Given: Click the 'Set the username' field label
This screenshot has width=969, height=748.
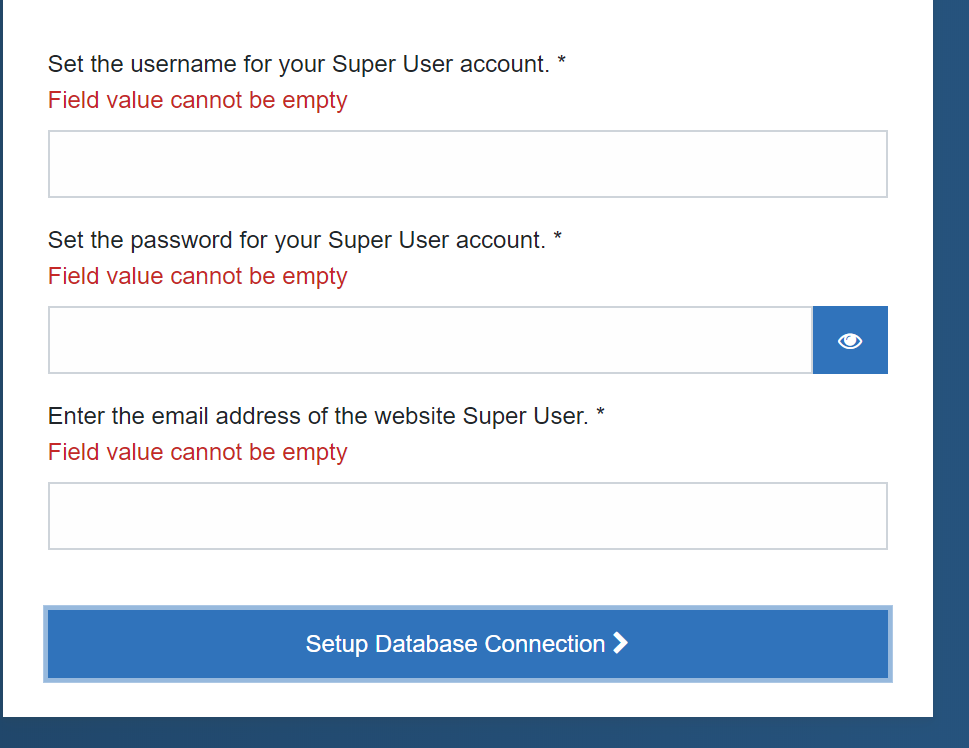Looking at the screenshot, I should click(298, 64).
